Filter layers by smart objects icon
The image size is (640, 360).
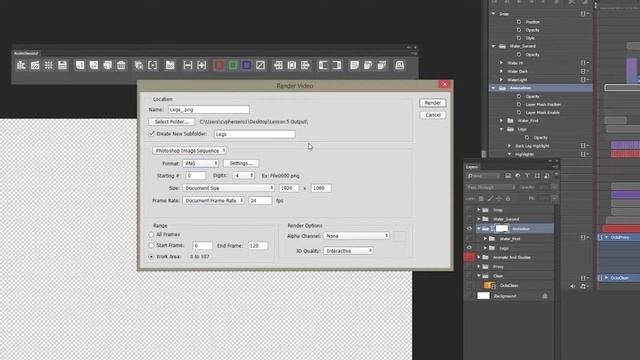point(547,176)
